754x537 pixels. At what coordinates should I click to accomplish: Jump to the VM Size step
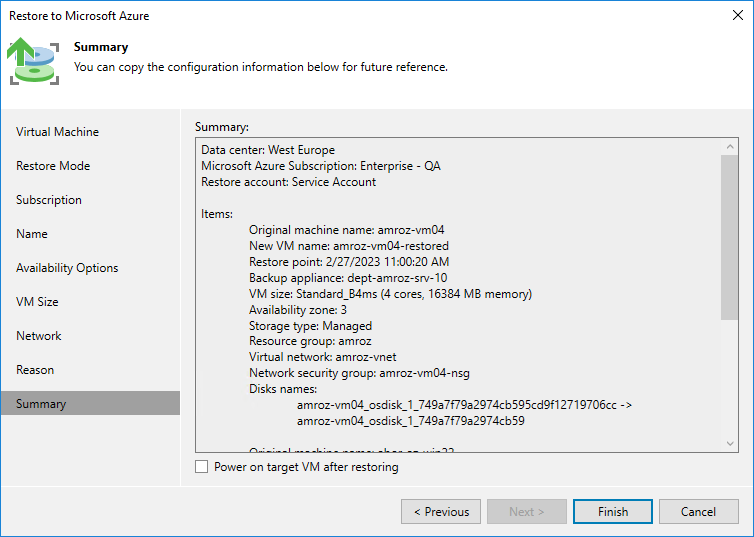(x=37, y=302)
